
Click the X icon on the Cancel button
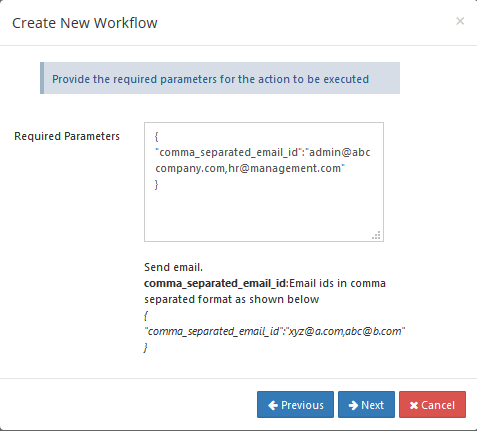[414, 405]
